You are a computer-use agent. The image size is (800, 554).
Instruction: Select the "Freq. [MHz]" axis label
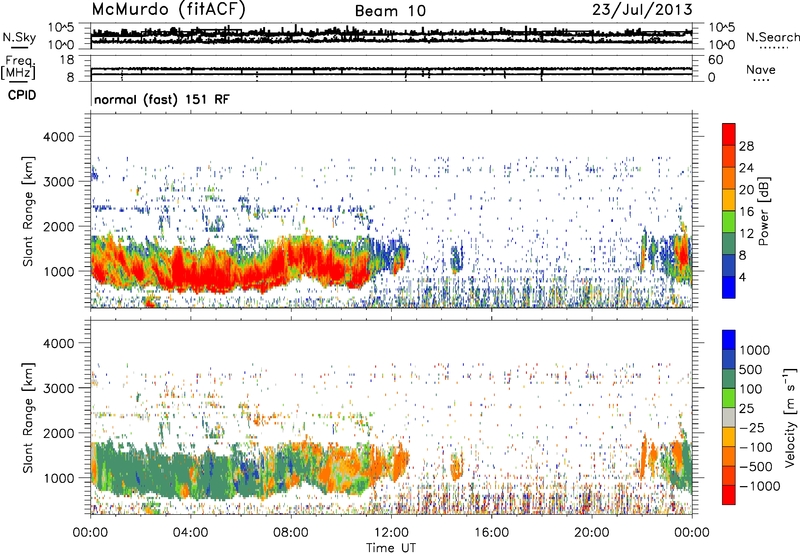(18, 68)
